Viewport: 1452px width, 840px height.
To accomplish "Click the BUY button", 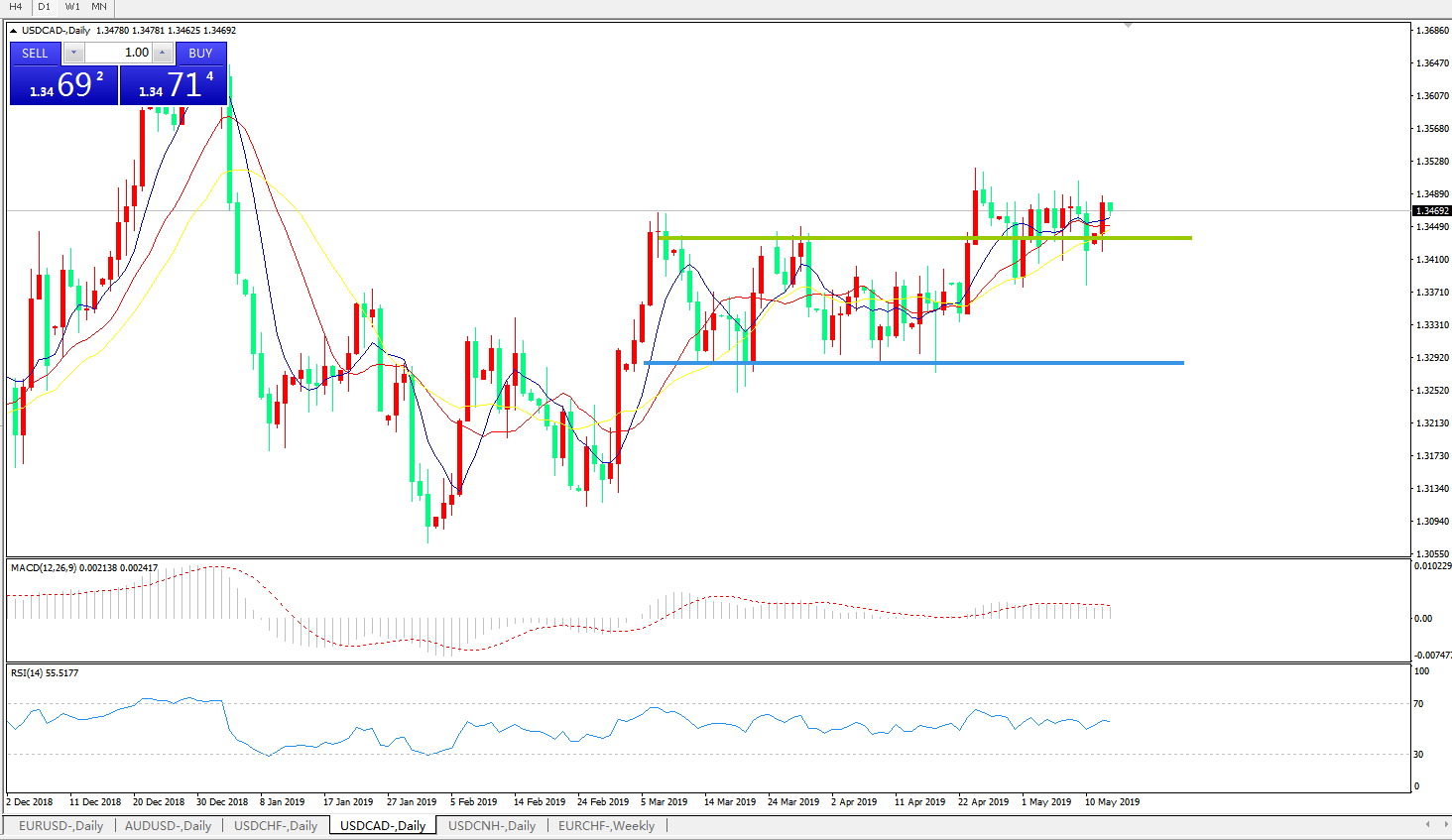I will [200, 53].
